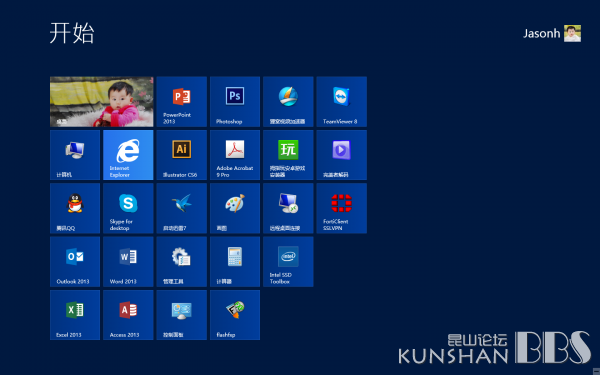Image resolution: width=600 pixels, height=375 pixels.
Task: Click the zoom-out button in bottom corner
Action: 596,372
